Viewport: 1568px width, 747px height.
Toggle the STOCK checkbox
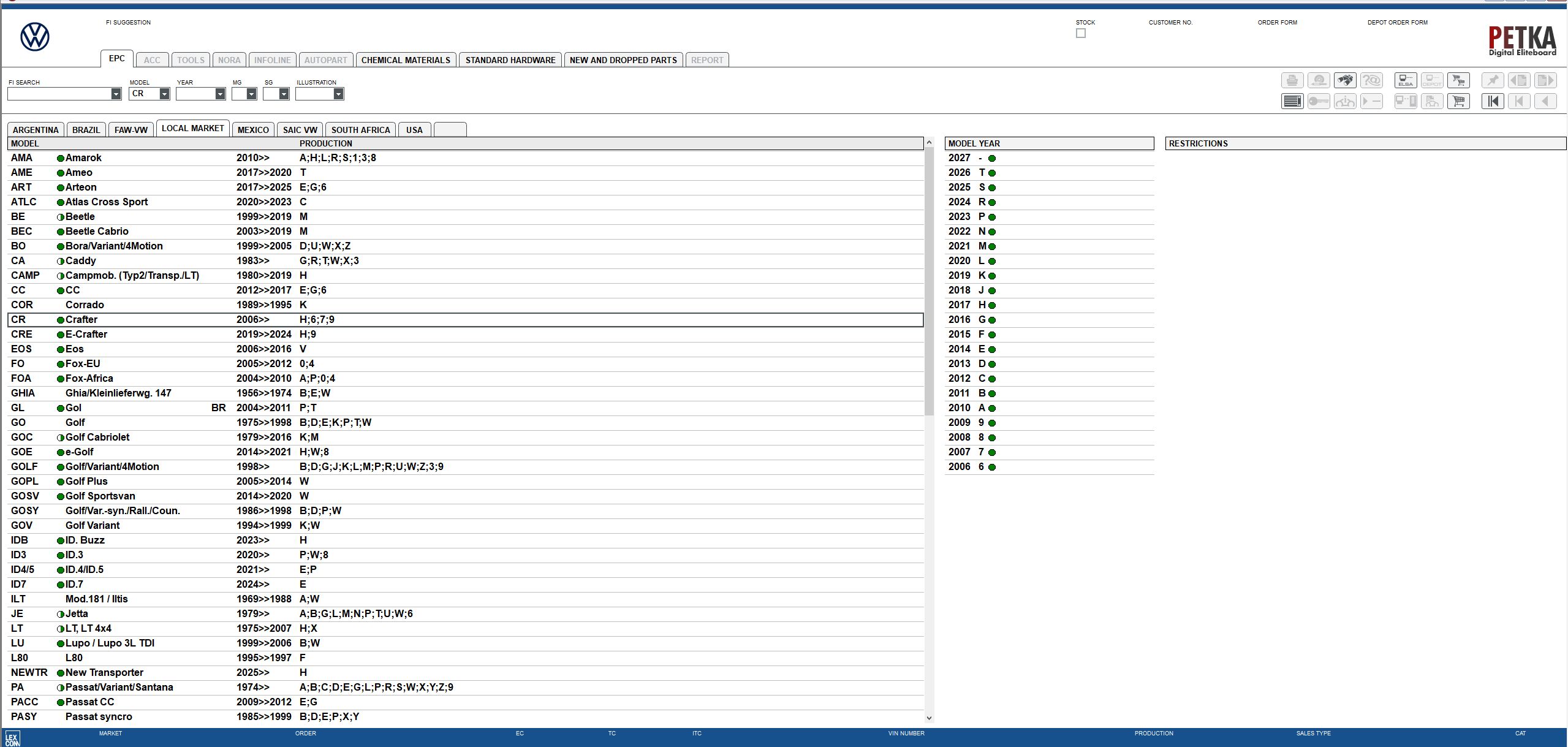[x=1080, y=33]
